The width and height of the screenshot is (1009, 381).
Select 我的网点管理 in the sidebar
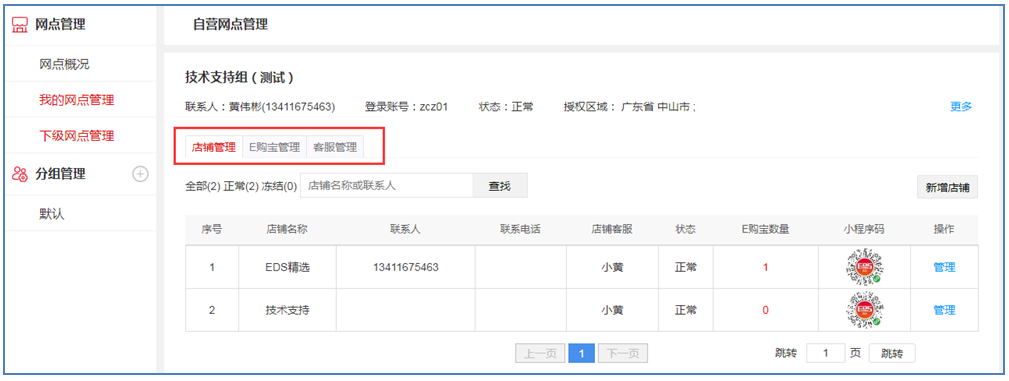point(77,100)
